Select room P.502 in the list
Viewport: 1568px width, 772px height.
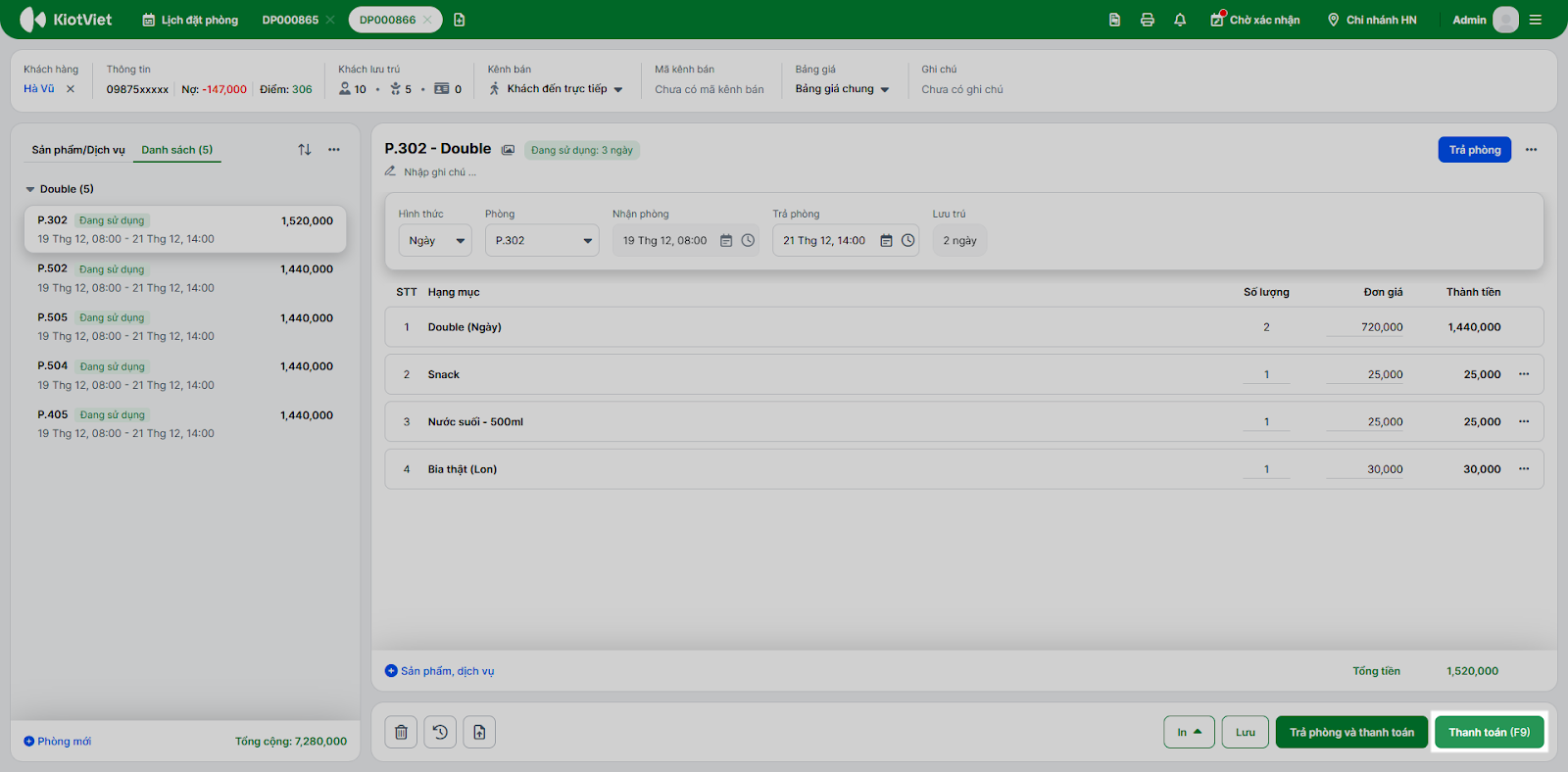pyautogui.click(x=185, y=278)
